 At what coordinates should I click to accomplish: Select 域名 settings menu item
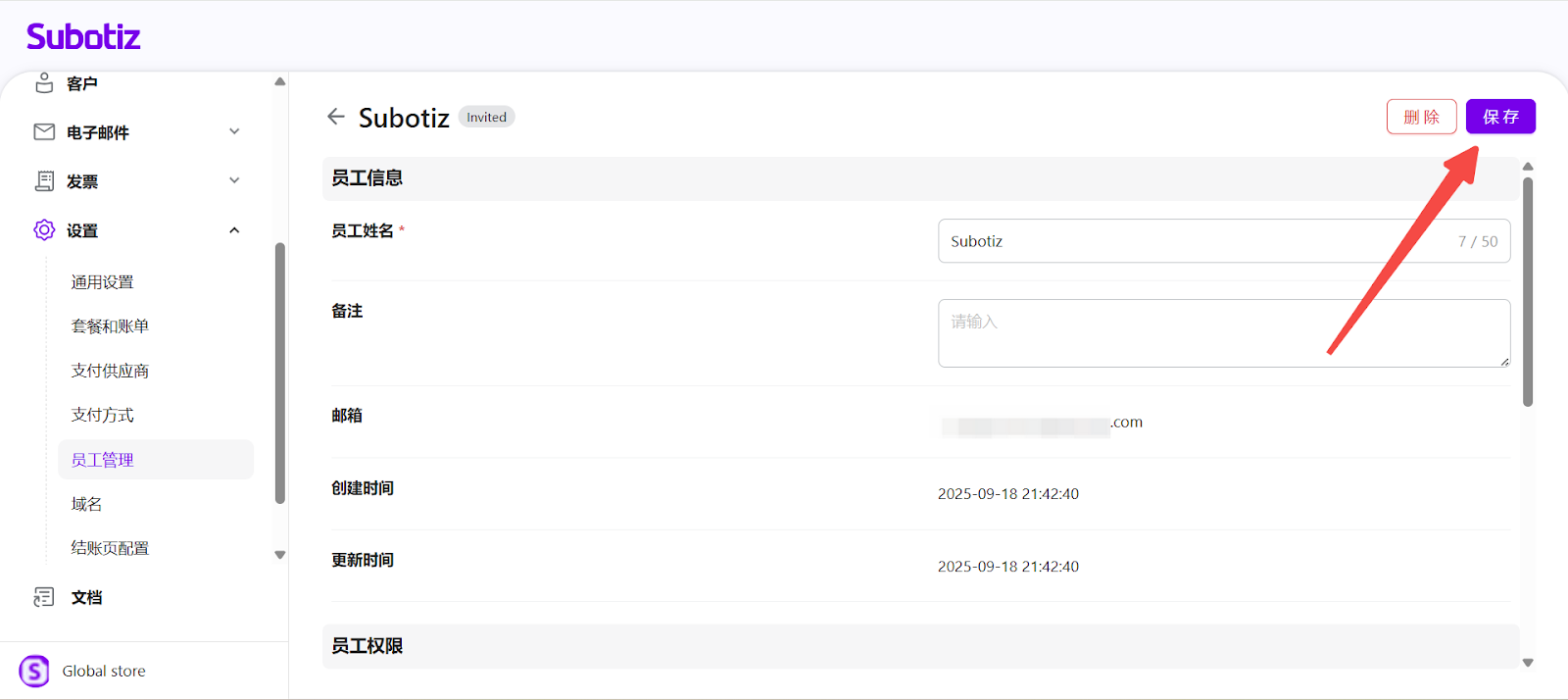point(86,504)
